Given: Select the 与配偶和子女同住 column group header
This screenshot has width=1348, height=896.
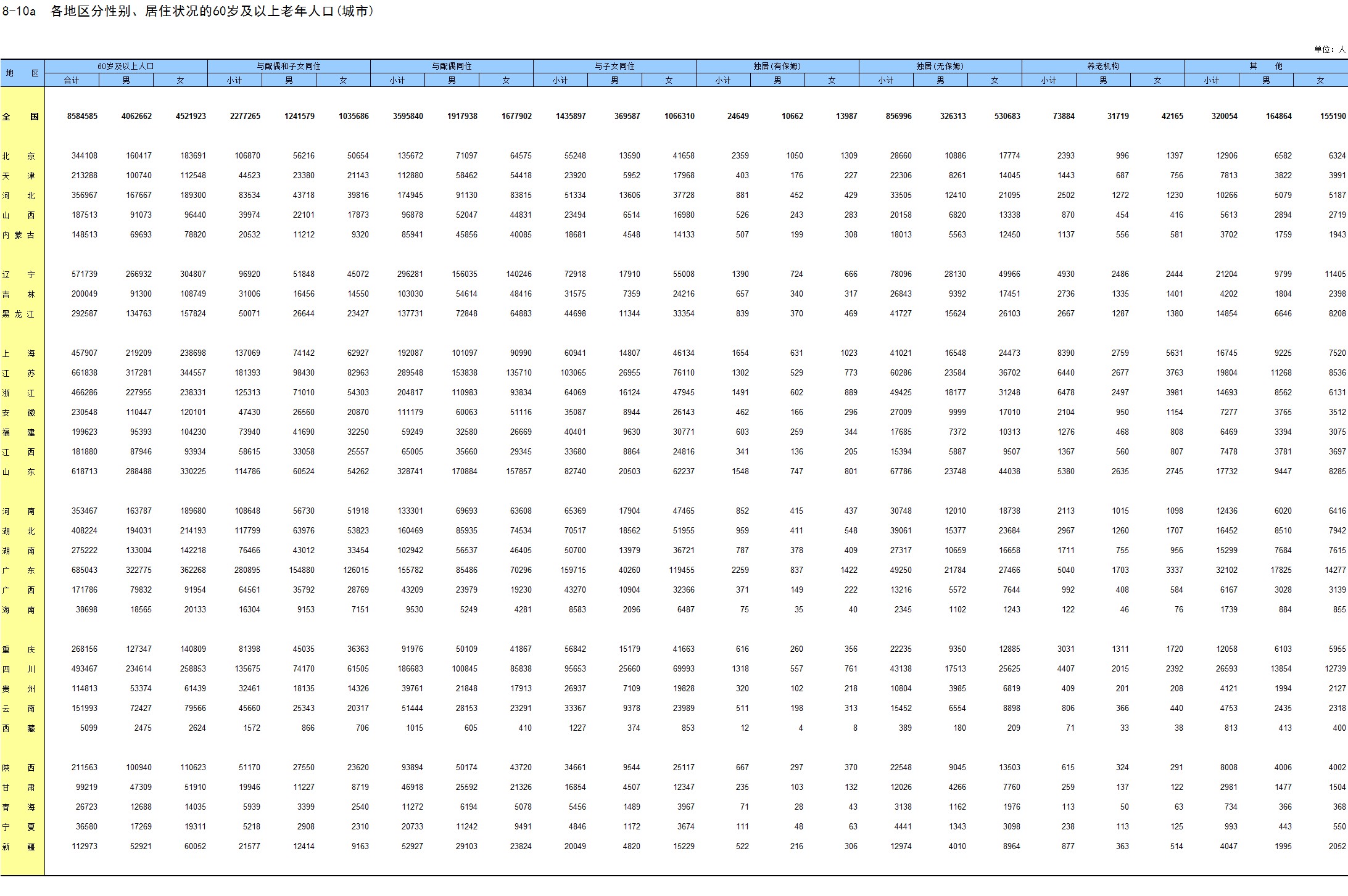Looking at the screenshot, I should click(x=289, y=66).
